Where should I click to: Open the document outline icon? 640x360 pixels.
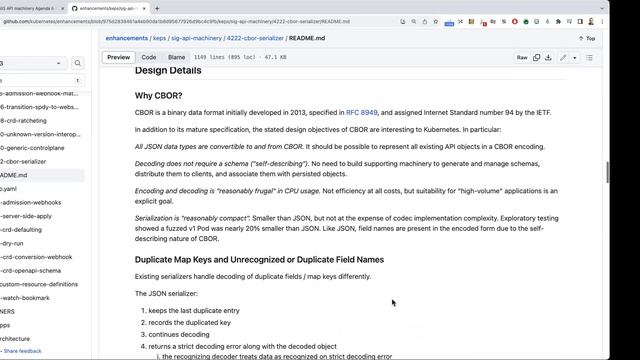click(589, 58)
